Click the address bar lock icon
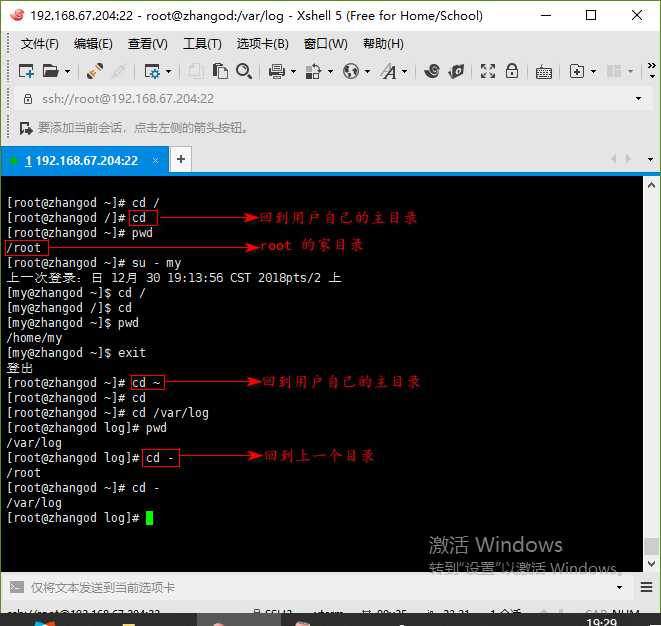Screen dimensions: 661x626 pos(28,99)
